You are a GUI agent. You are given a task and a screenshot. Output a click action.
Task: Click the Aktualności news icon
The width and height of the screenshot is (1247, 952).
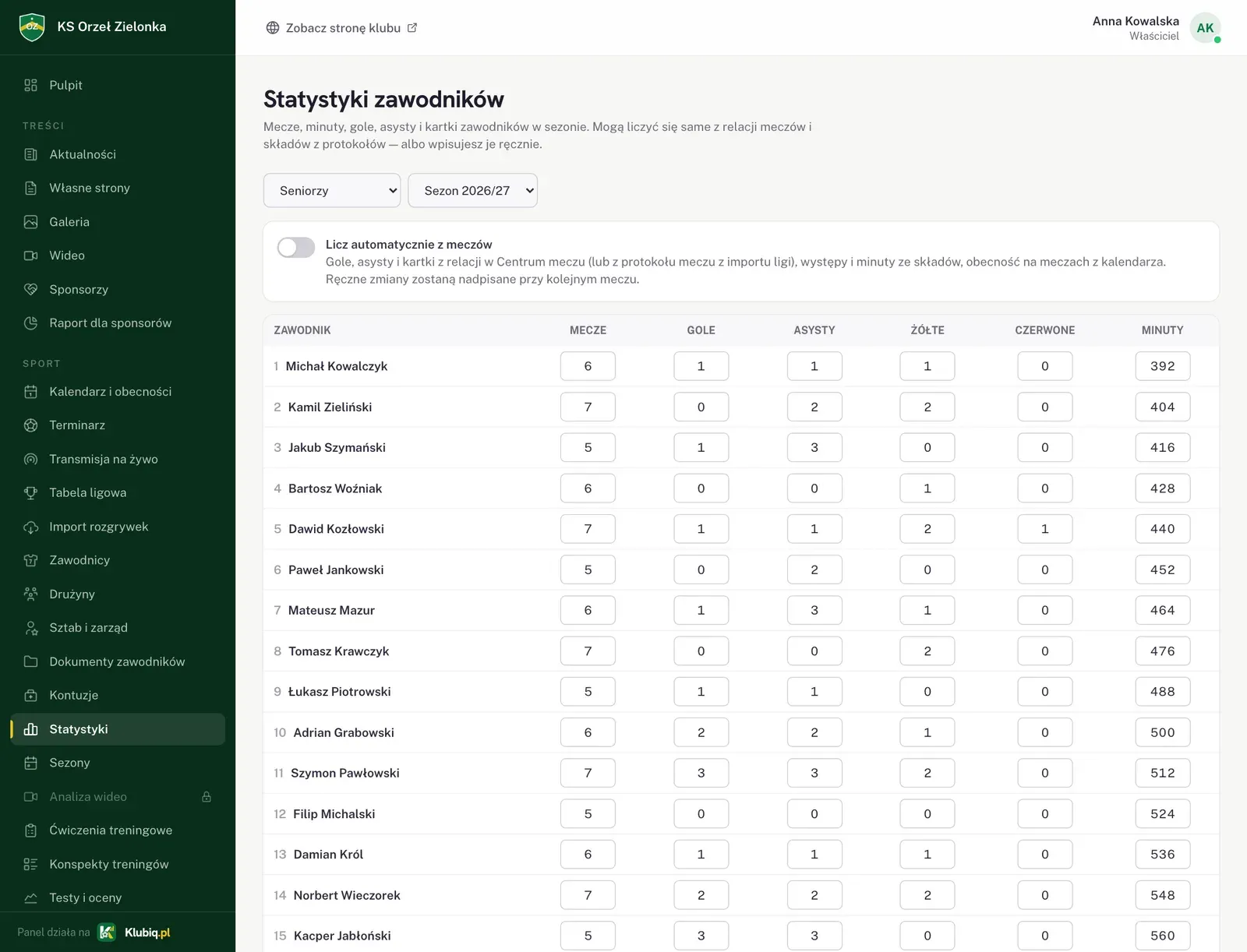[30, 154]
